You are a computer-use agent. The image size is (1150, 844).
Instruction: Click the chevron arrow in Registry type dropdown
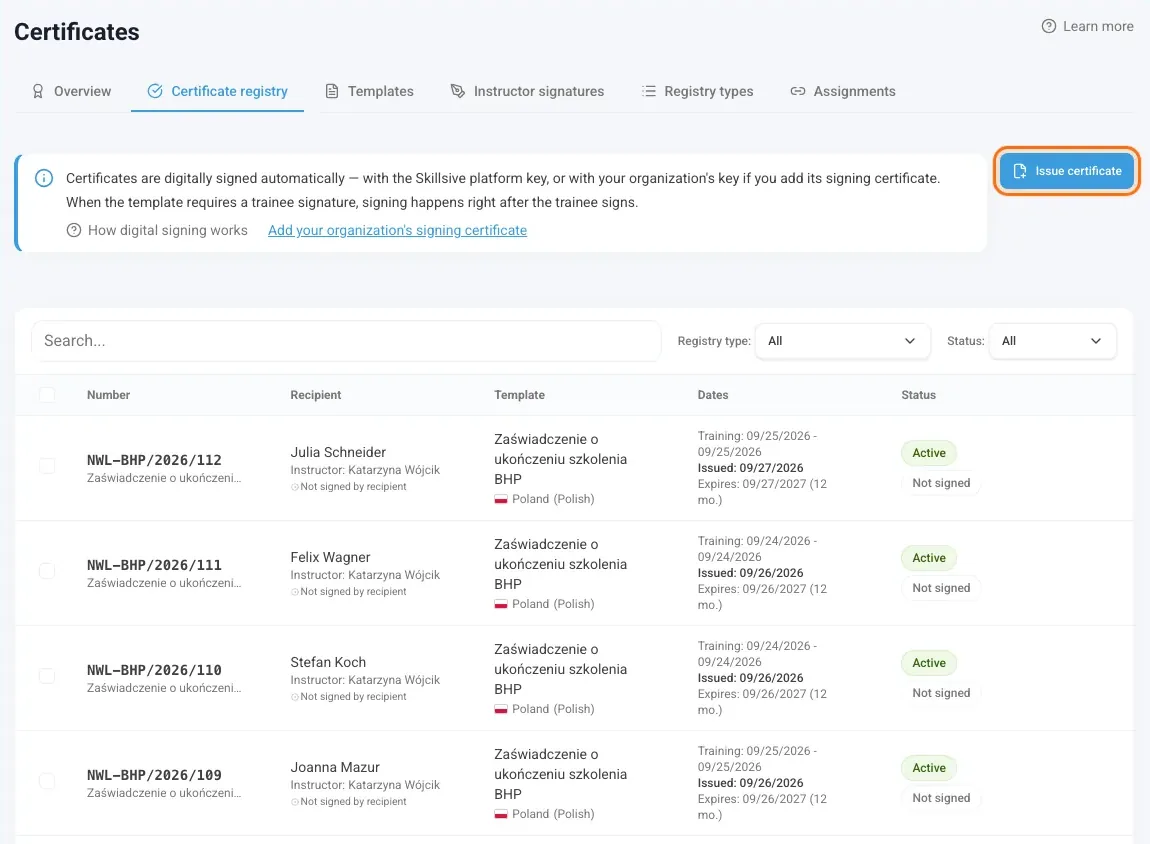[909, 341]
